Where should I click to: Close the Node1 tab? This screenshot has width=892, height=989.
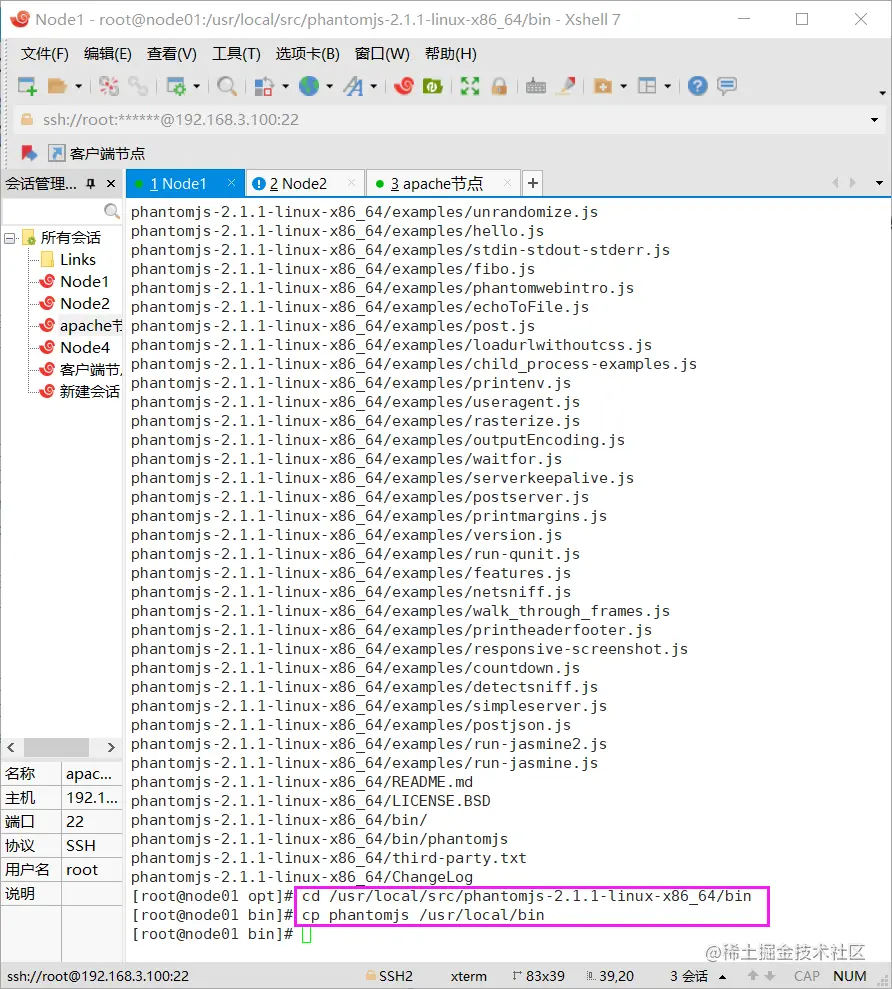coord(232,183)
